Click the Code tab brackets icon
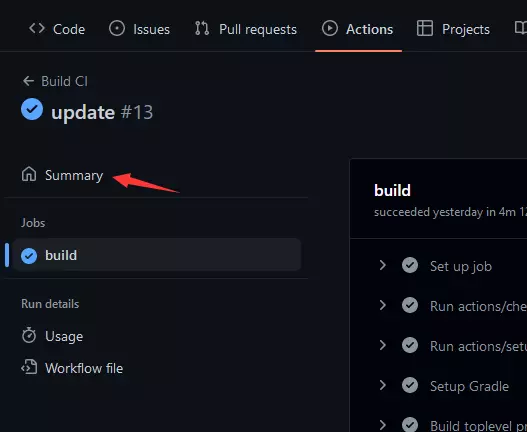Screen dimensions: 527x432 pyautogui.click(x=37, y=29)
